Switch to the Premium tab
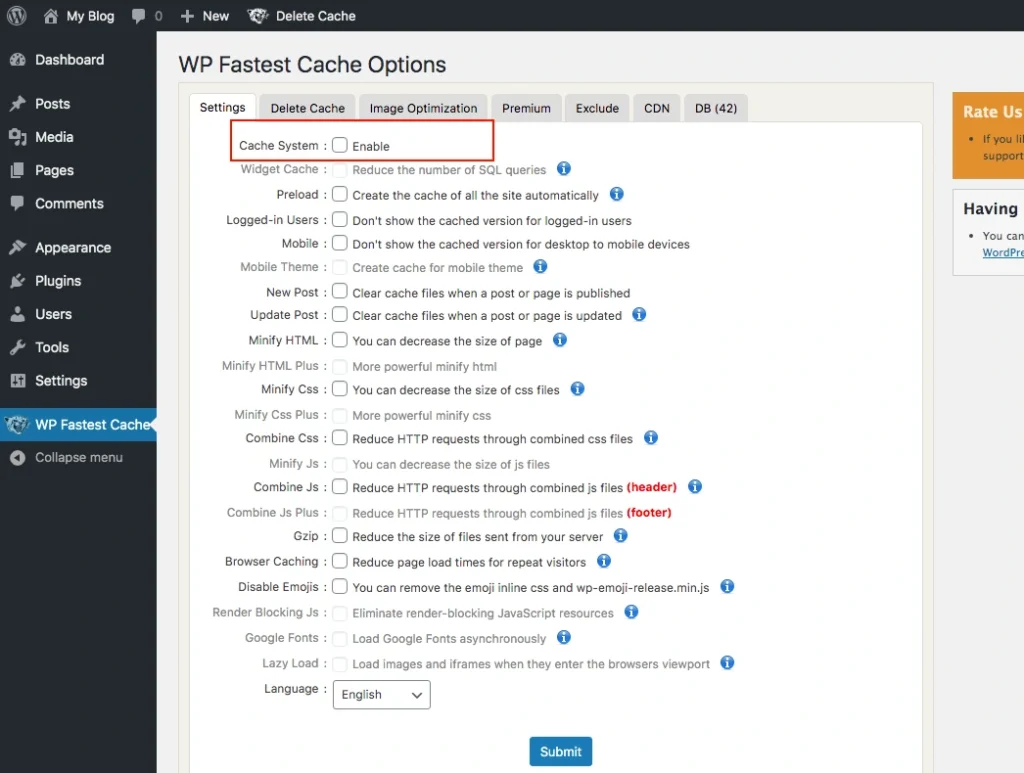This screenshot has height=773, width=1024. click(x=526, y=108)
